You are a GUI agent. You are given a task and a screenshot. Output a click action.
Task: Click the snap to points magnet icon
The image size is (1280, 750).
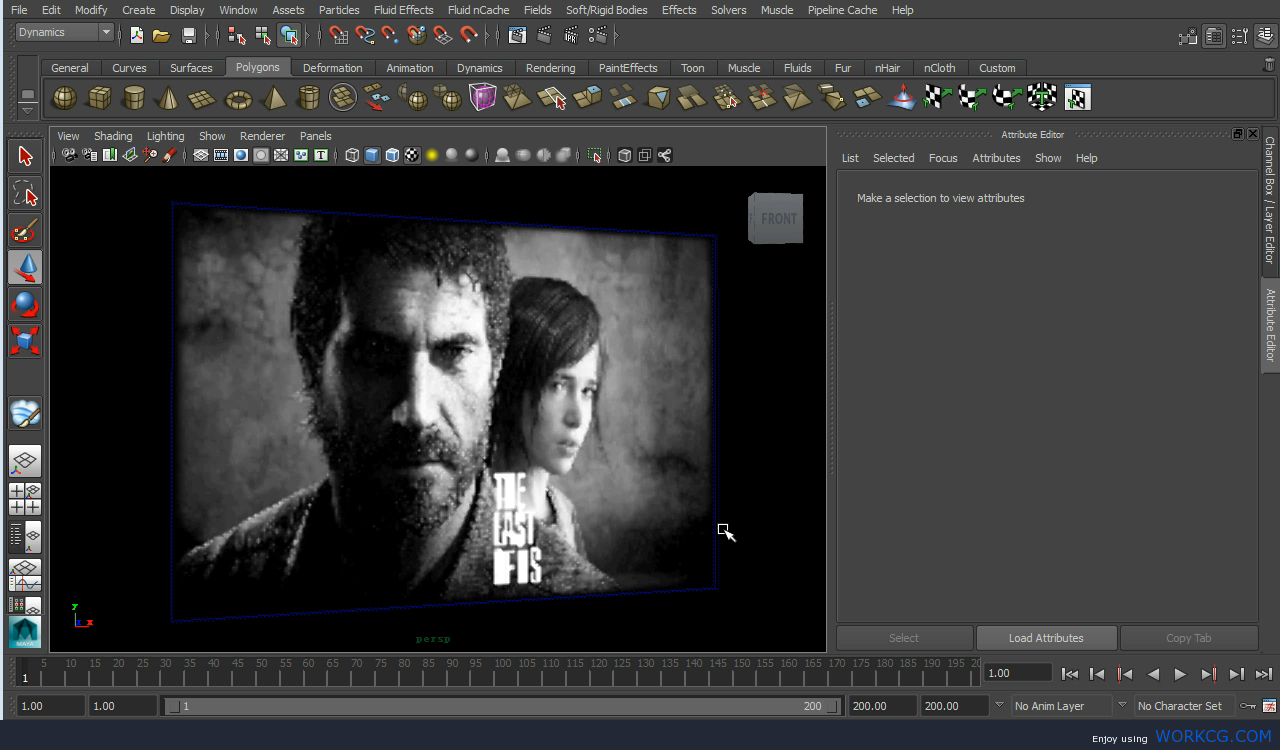pos(391,35)
